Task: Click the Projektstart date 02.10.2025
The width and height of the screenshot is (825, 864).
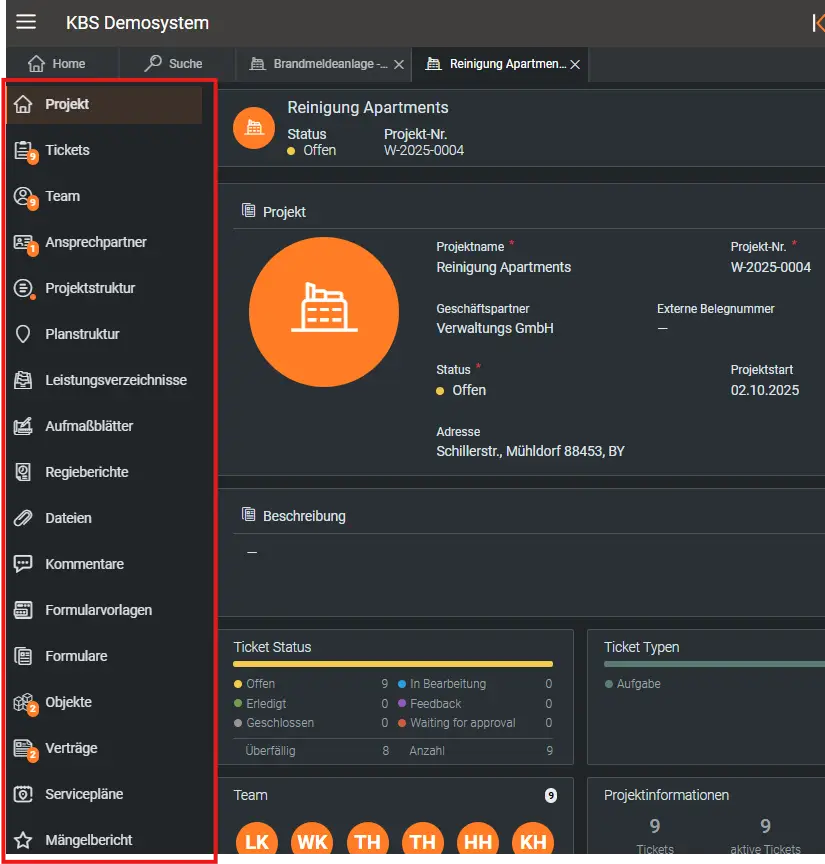Action: [765, 390]
